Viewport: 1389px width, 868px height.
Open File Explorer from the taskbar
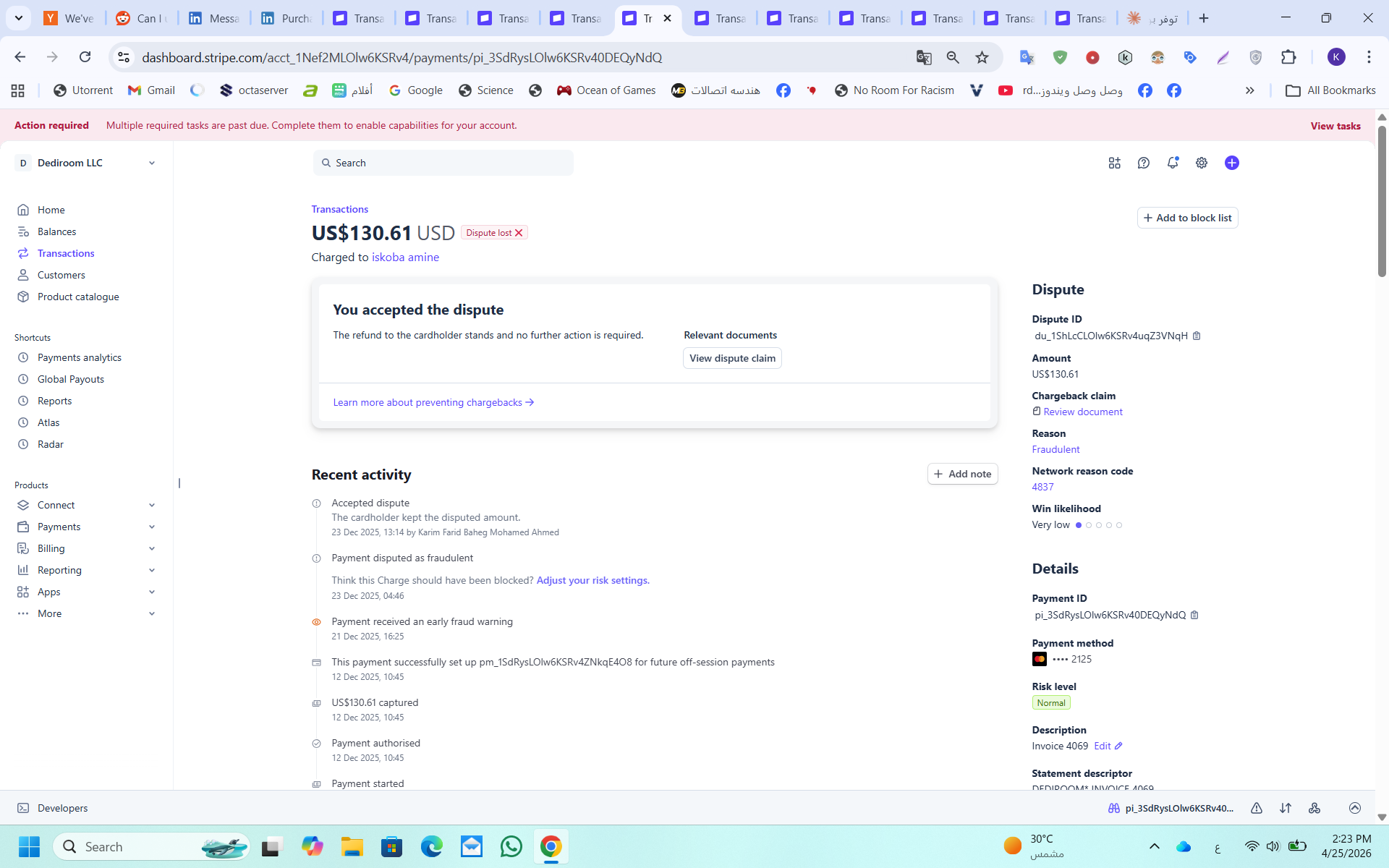tap(352, 846)
